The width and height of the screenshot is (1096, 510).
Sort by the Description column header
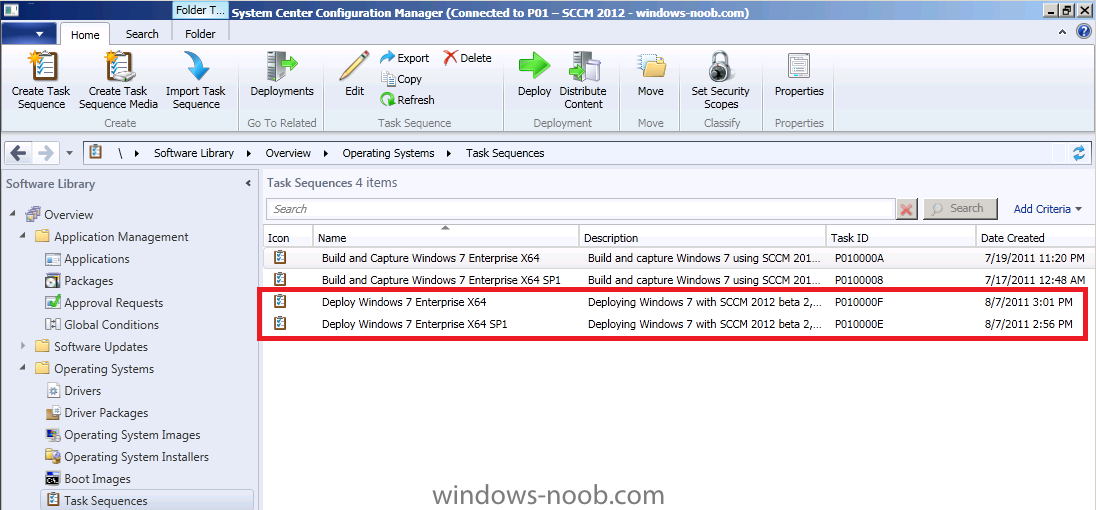click(x=702, y=238)
